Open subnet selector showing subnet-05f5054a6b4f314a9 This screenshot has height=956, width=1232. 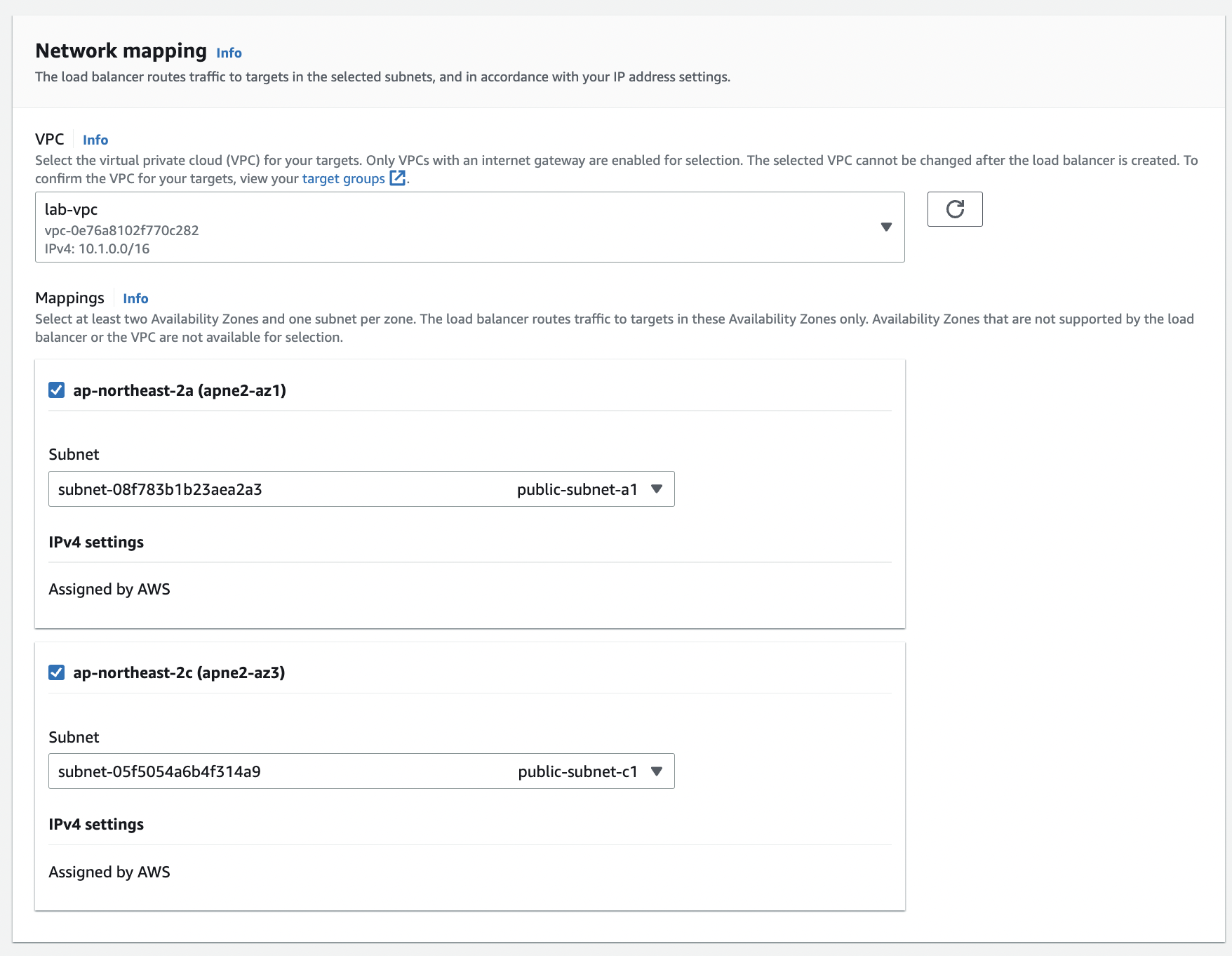pos(281,771)
